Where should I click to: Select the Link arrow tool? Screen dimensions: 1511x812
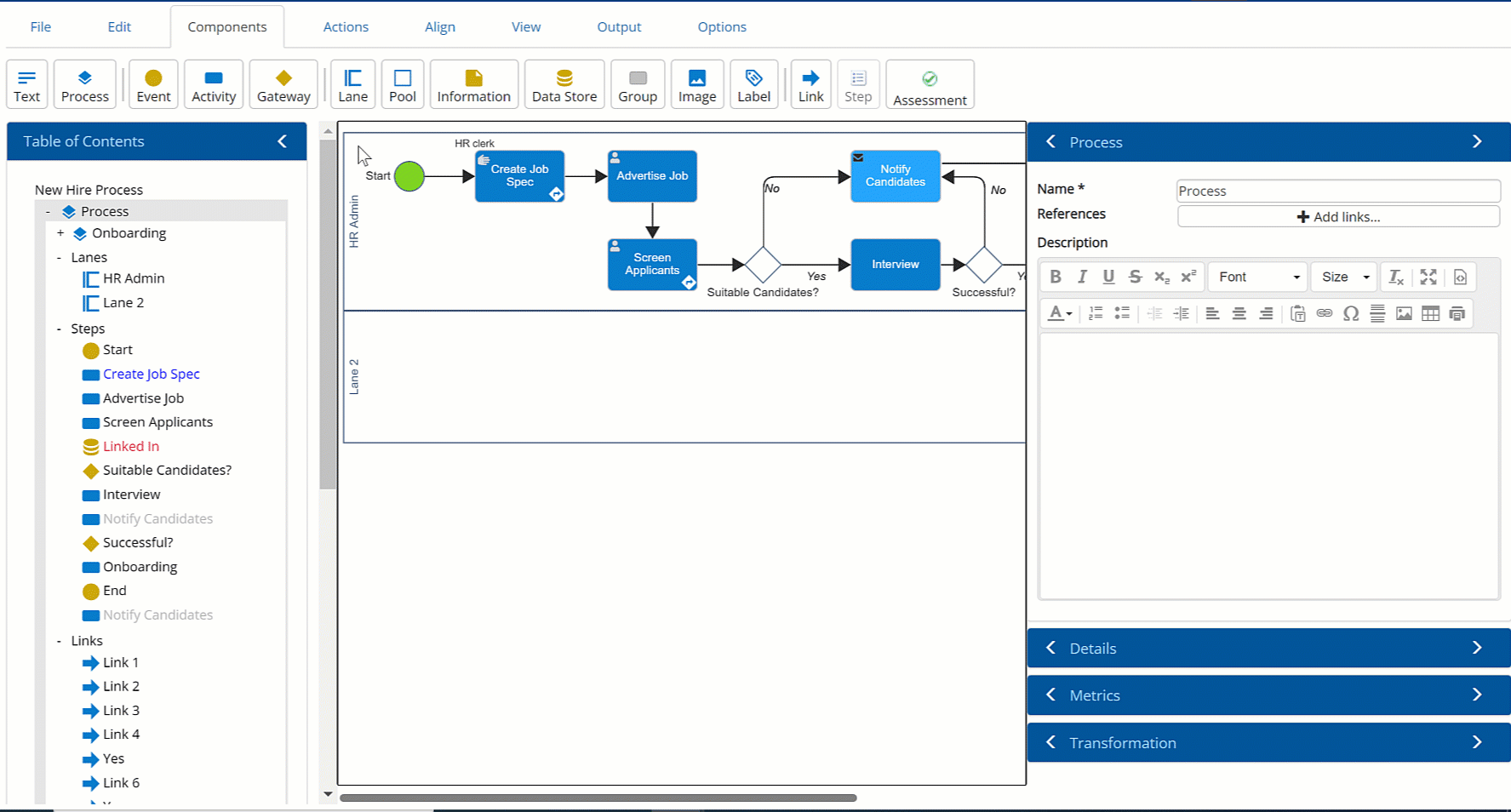coord(810,84)
